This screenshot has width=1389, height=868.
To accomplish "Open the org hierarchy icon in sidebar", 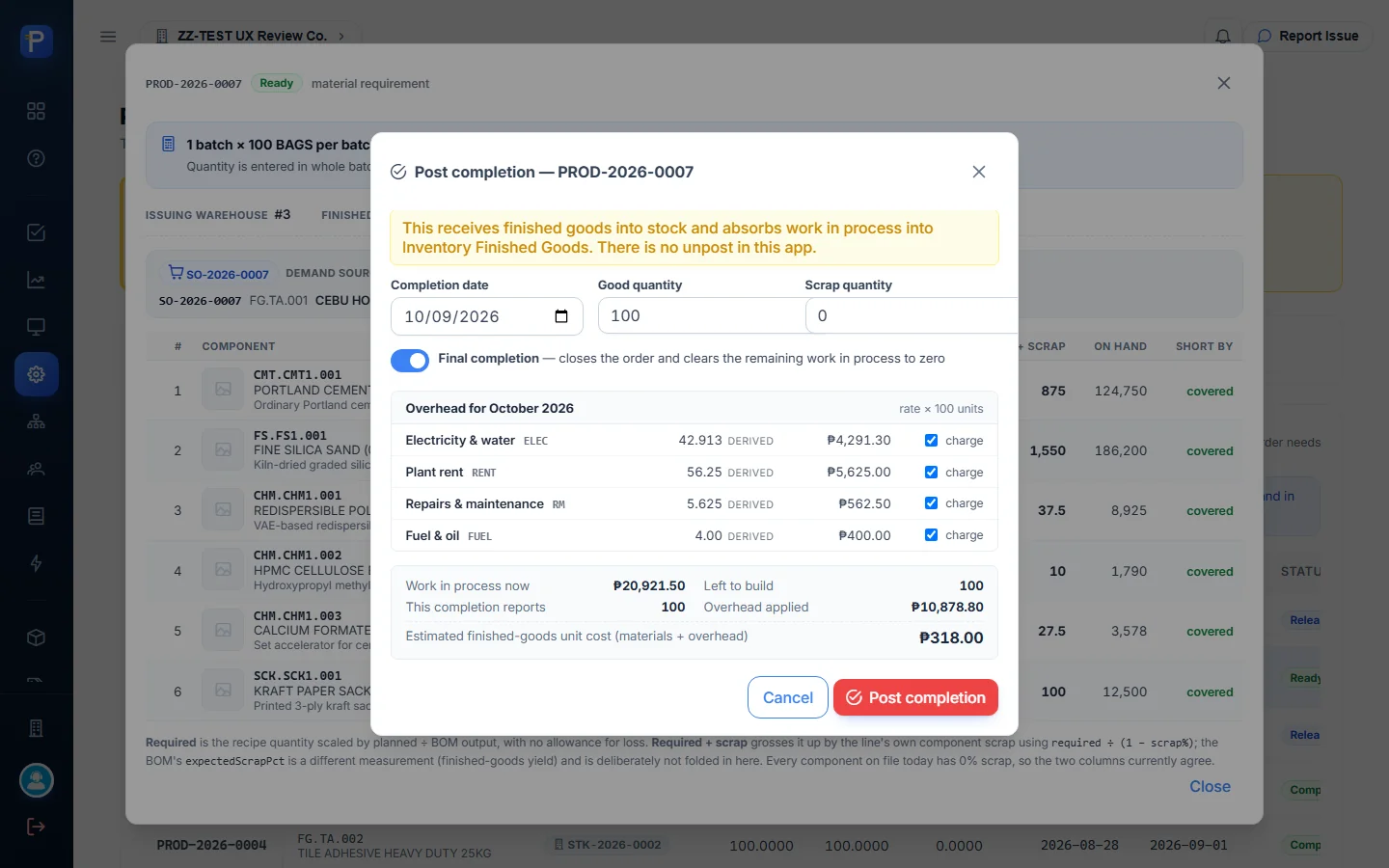I will 36,421.
